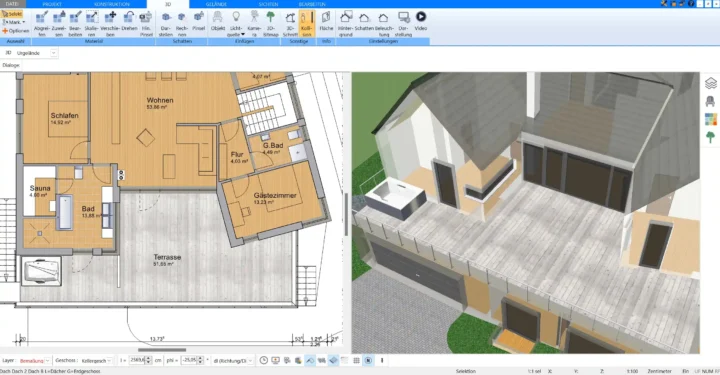Increase the length l stepper

[148, 358]
